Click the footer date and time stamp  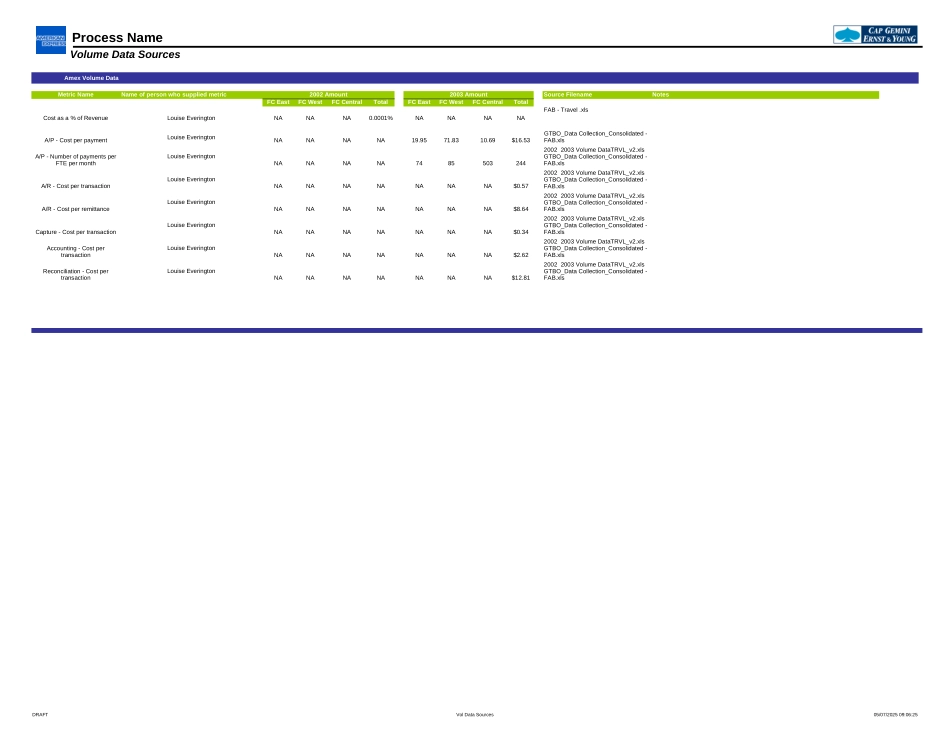click(x=895, y=715)
